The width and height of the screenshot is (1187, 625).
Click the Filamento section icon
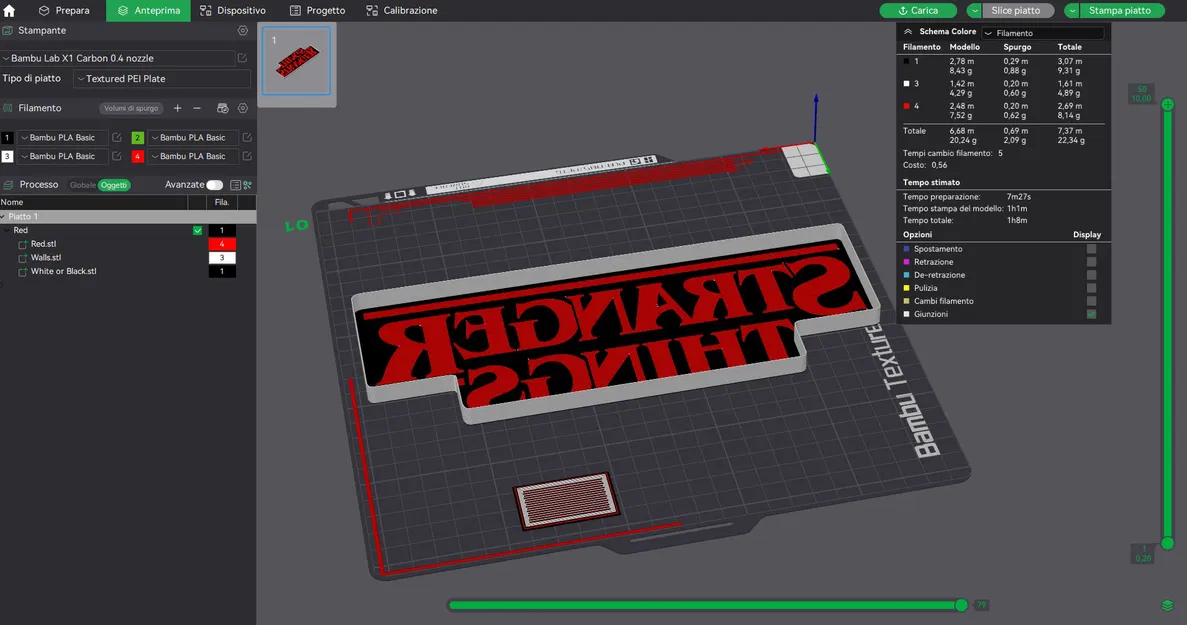coord(8,108)
